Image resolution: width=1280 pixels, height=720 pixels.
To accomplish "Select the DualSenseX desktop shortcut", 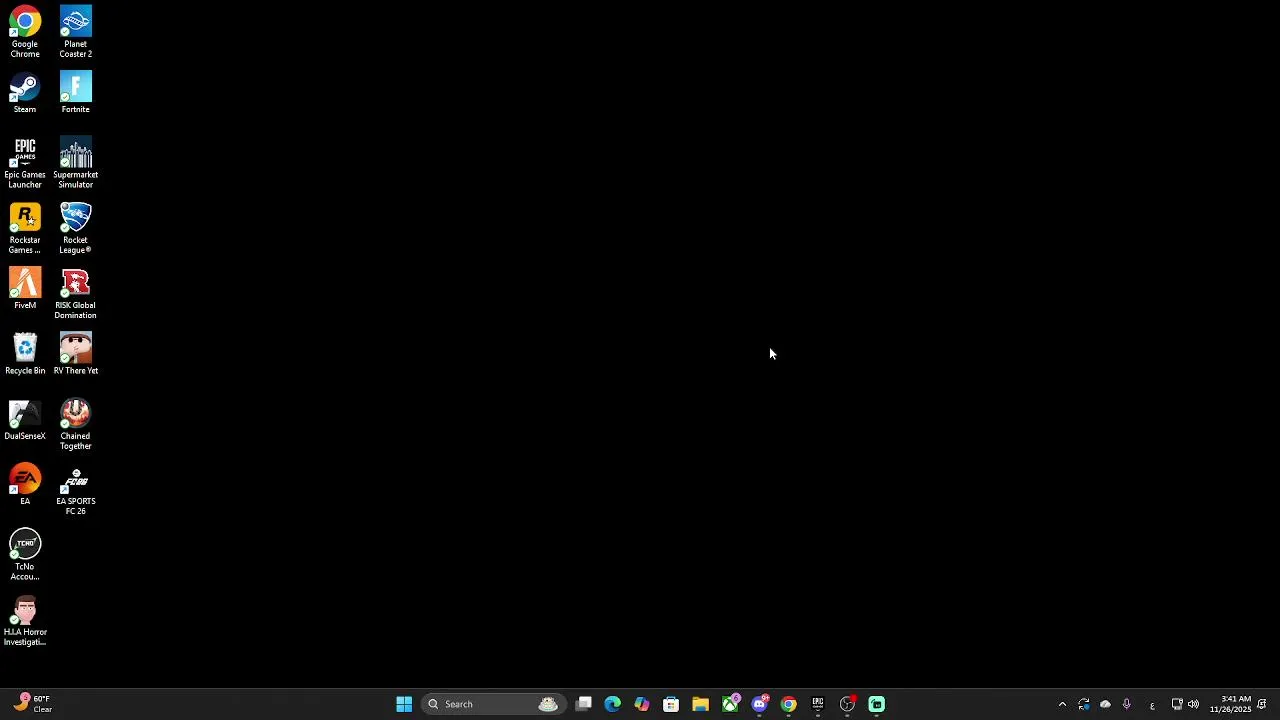I will click(x=25, y=420).
